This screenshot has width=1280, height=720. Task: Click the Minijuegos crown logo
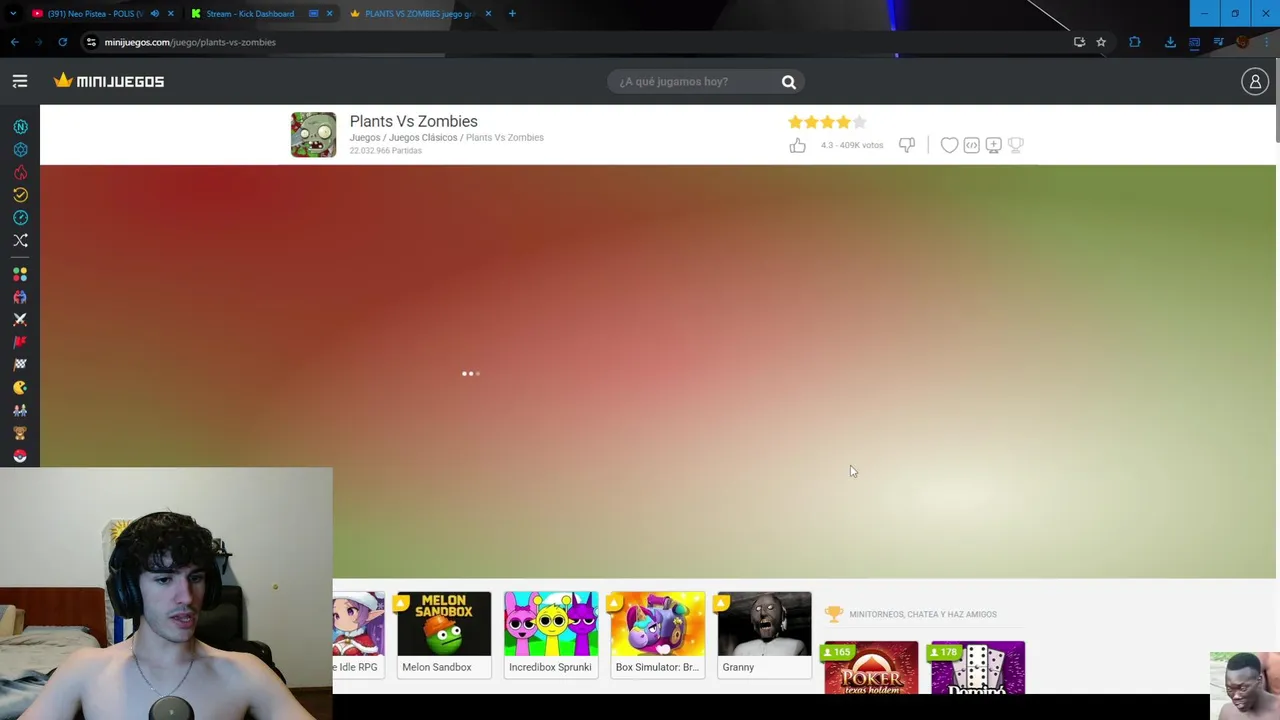point(109,81)
